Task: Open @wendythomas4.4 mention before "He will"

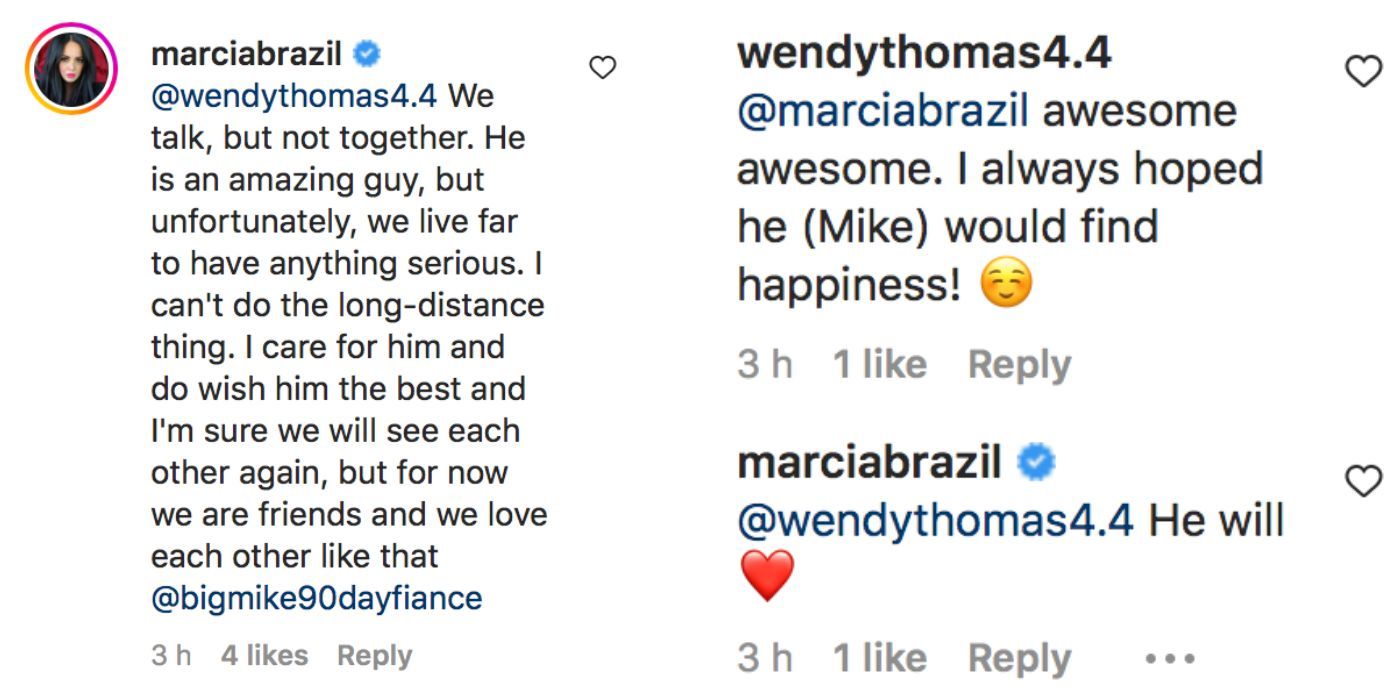Action: click(x=935, y=520)
